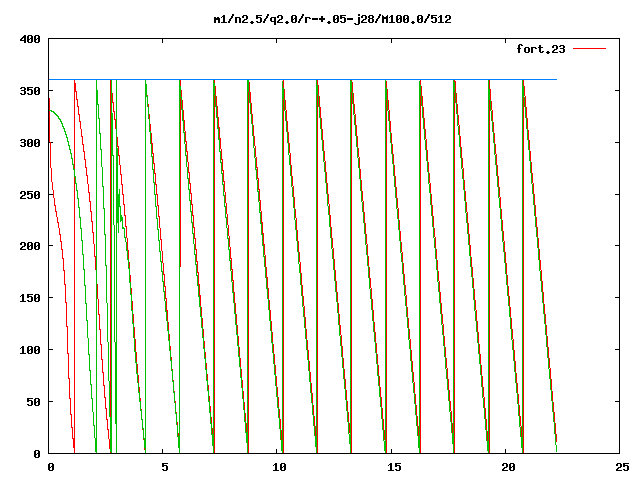Click y-axis label 400
Image resolution: width=640 pixels, height=480 pixels.
point(30,39)
